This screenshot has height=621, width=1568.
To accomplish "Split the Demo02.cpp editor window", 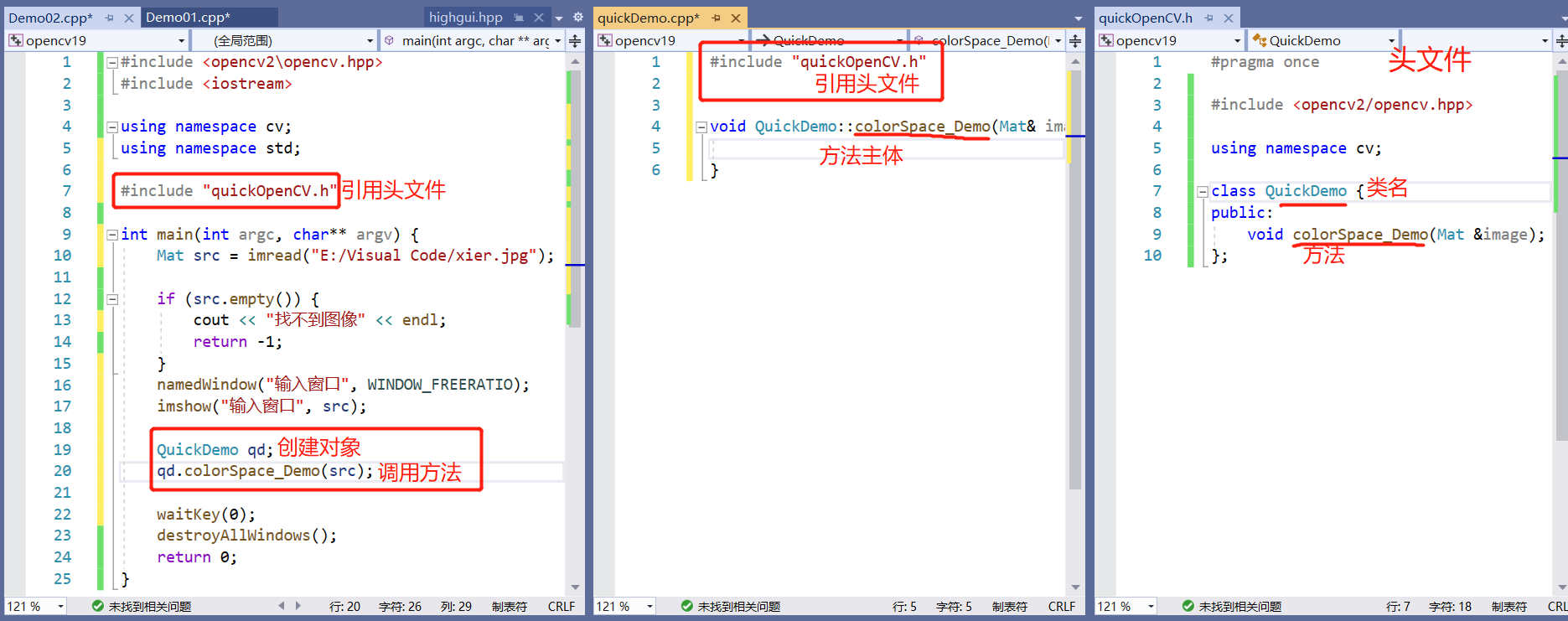I will 575,40.
